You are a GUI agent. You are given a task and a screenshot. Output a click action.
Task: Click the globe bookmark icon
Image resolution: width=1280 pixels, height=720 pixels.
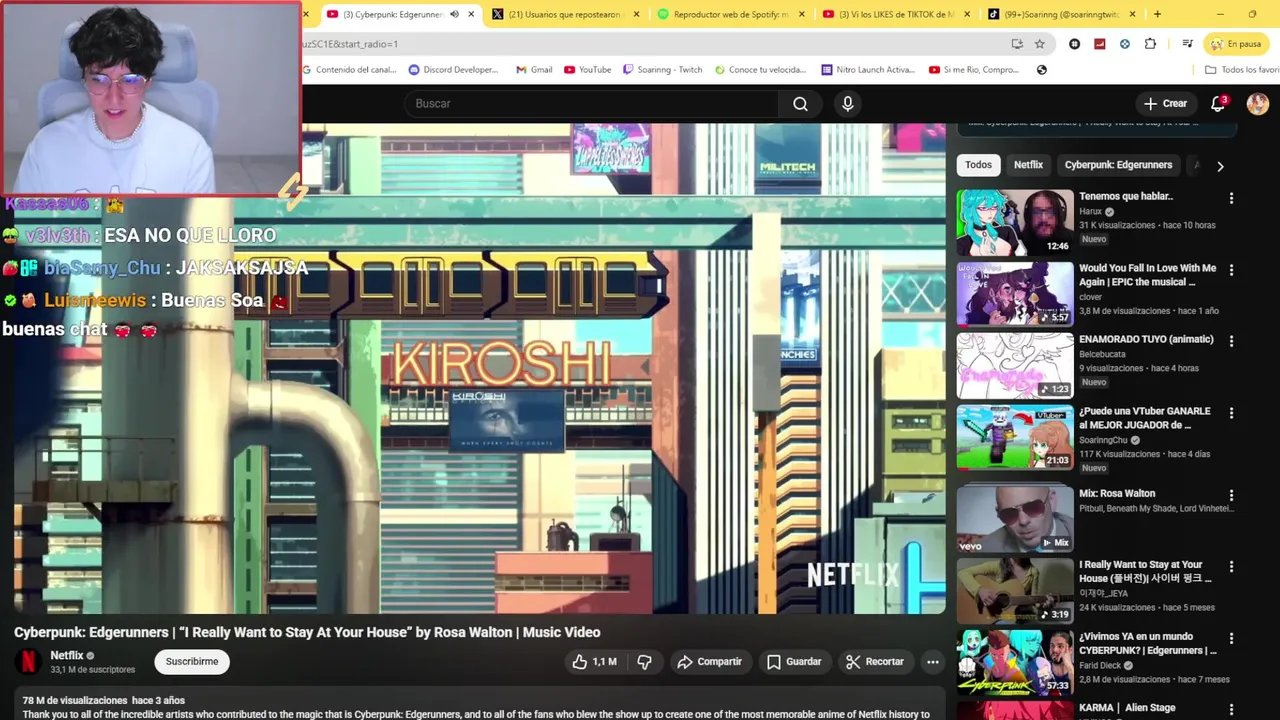click(x=1042, y=70)
